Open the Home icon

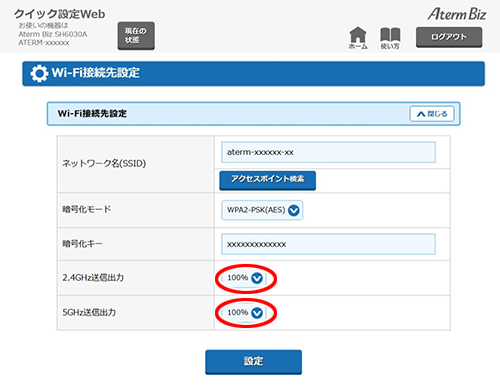(x=358, y=38)
